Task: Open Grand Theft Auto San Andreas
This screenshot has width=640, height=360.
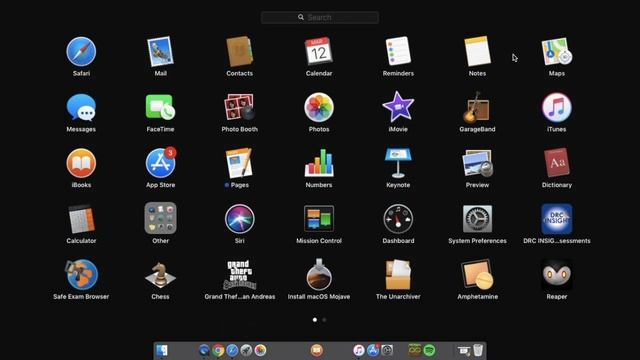Action: [x=240, y=275]
